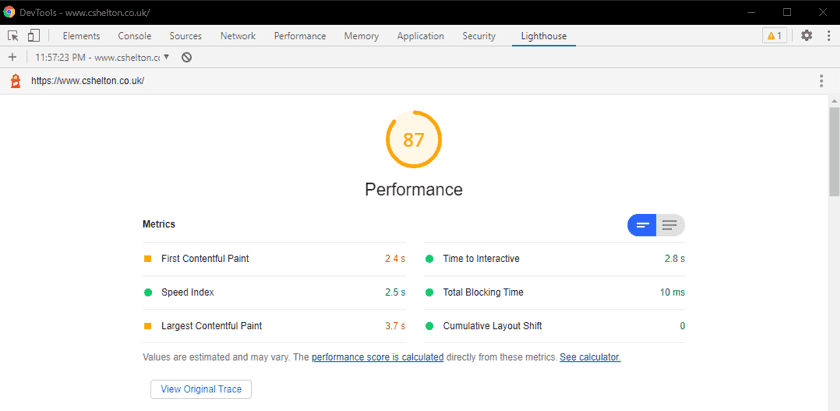The image size is (840, 411).
Task: Expand the First Contentful Paint metric row
Action: [x=274, y=259]
